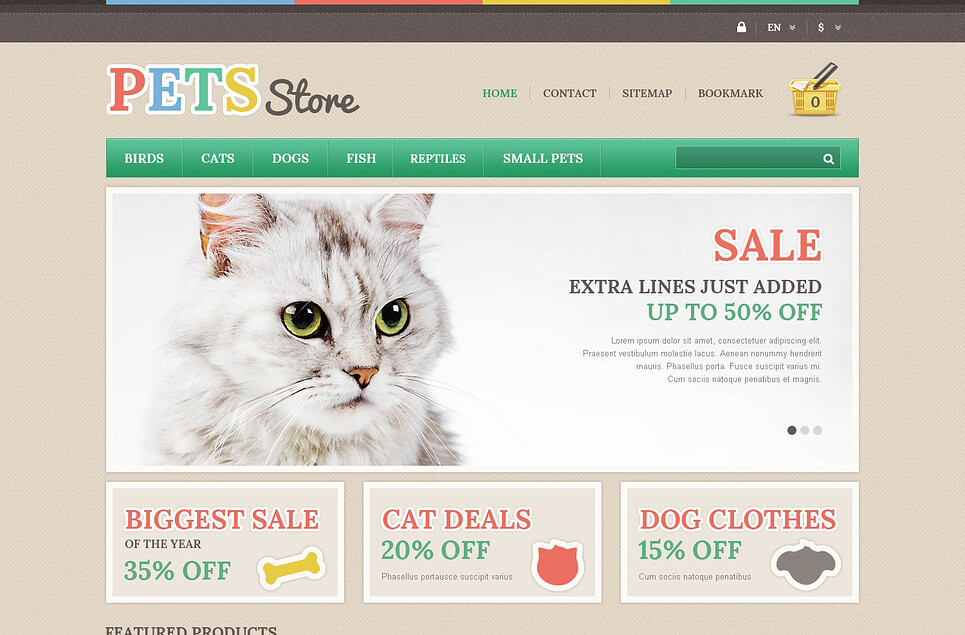Open the shopping basket cart icon

click(x=814, y=90)
